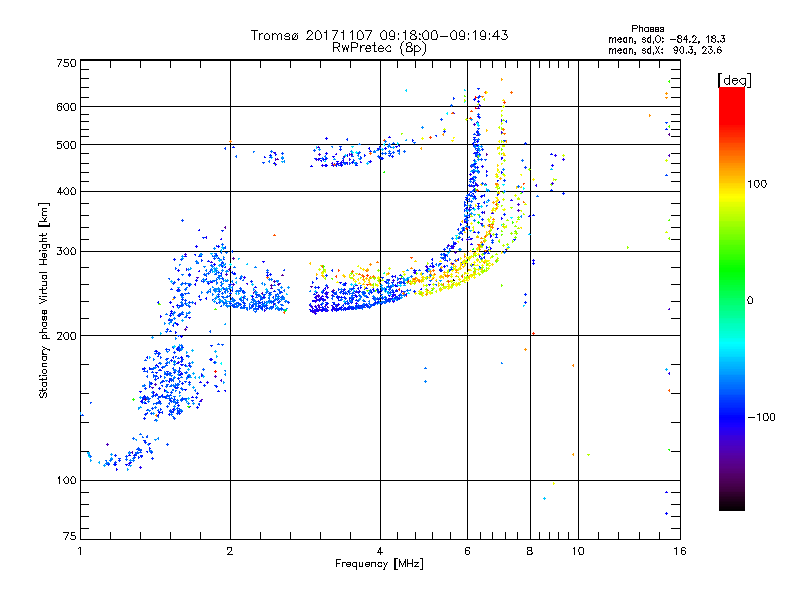Click the plot title 'Tromsø 20171107 09:18:00-09:19:43'

tap(379, 35)
